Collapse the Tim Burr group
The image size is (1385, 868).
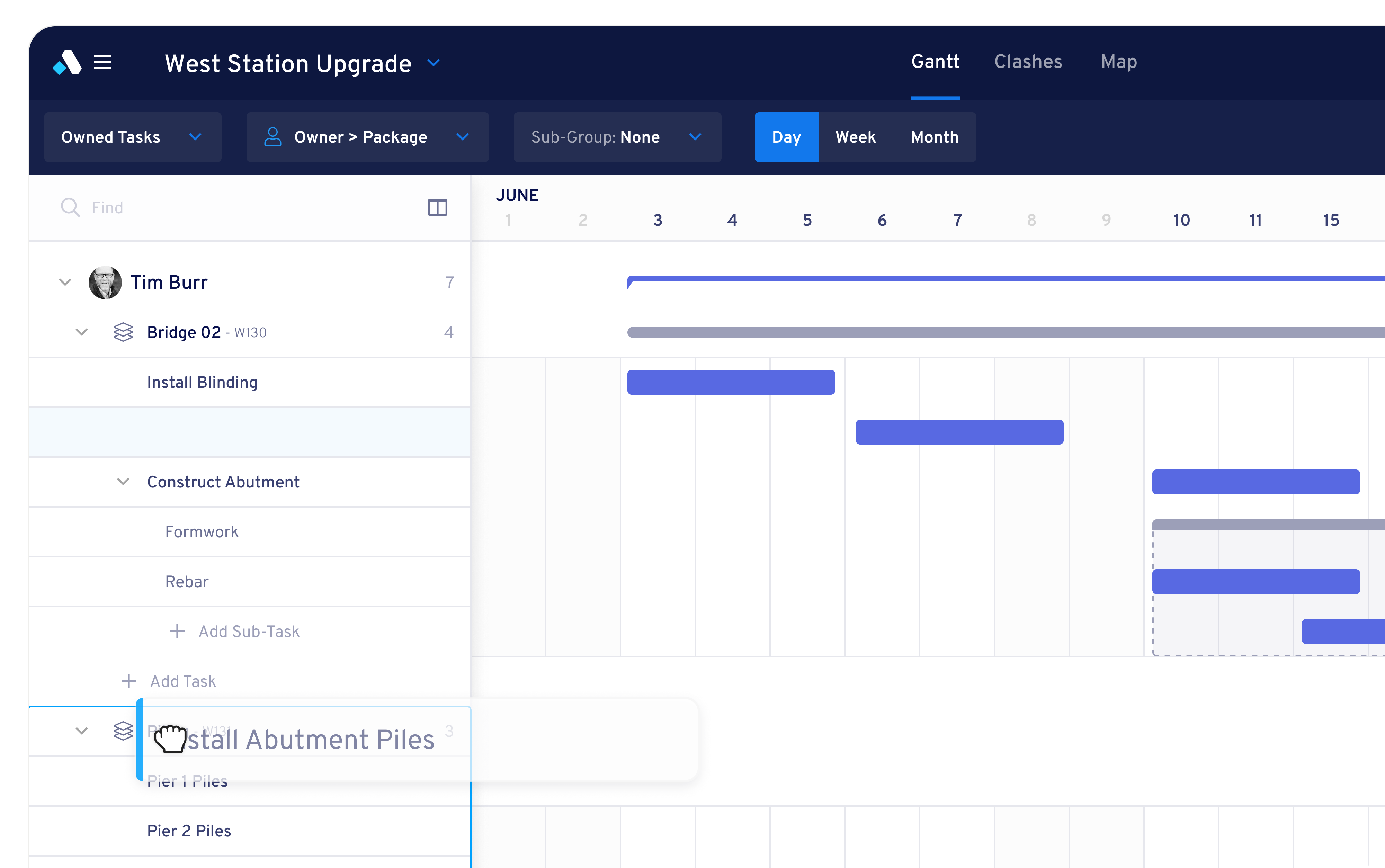coord(65,283)
